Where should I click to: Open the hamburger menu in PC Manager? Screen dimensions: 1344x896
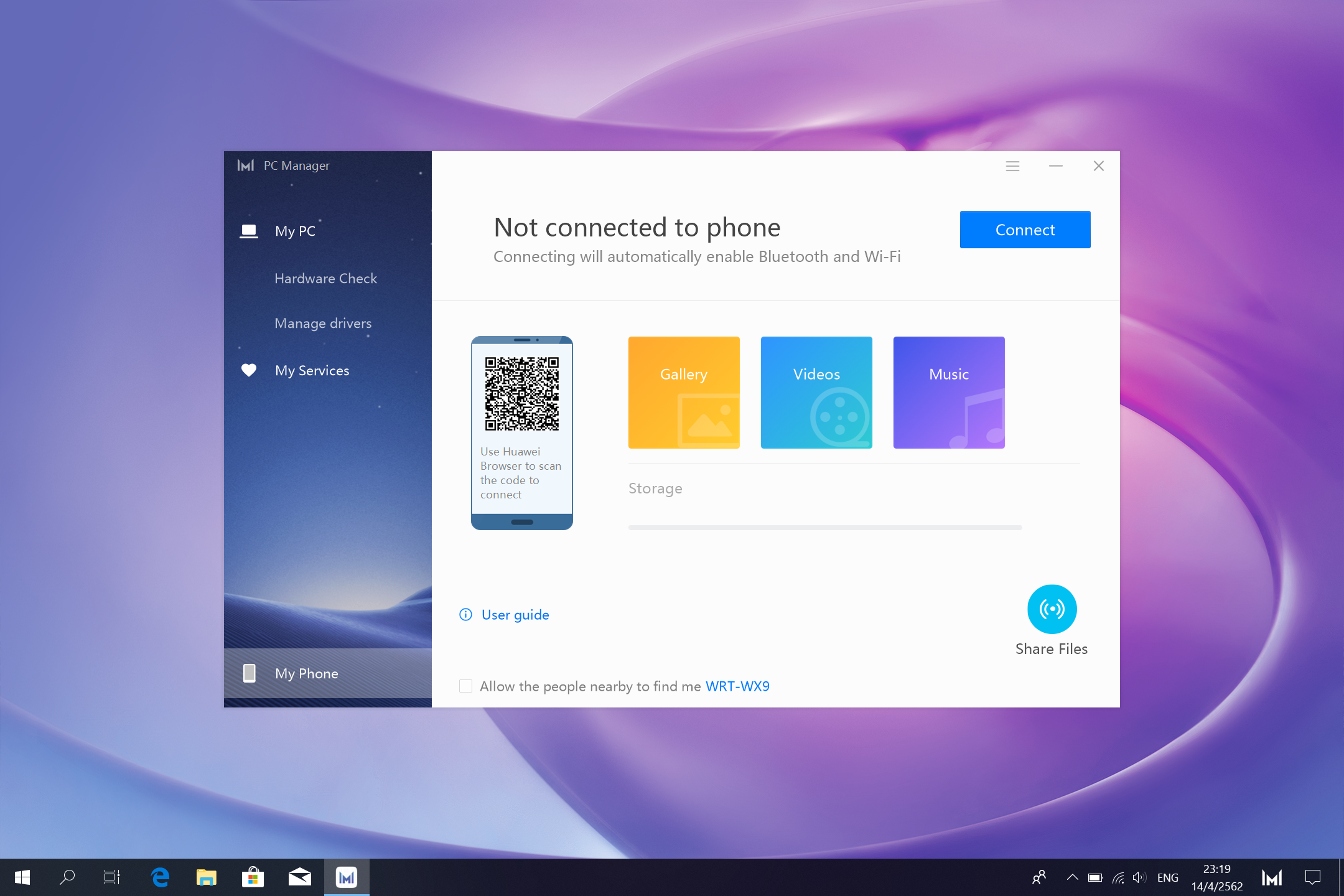[x=1012, y=166]
